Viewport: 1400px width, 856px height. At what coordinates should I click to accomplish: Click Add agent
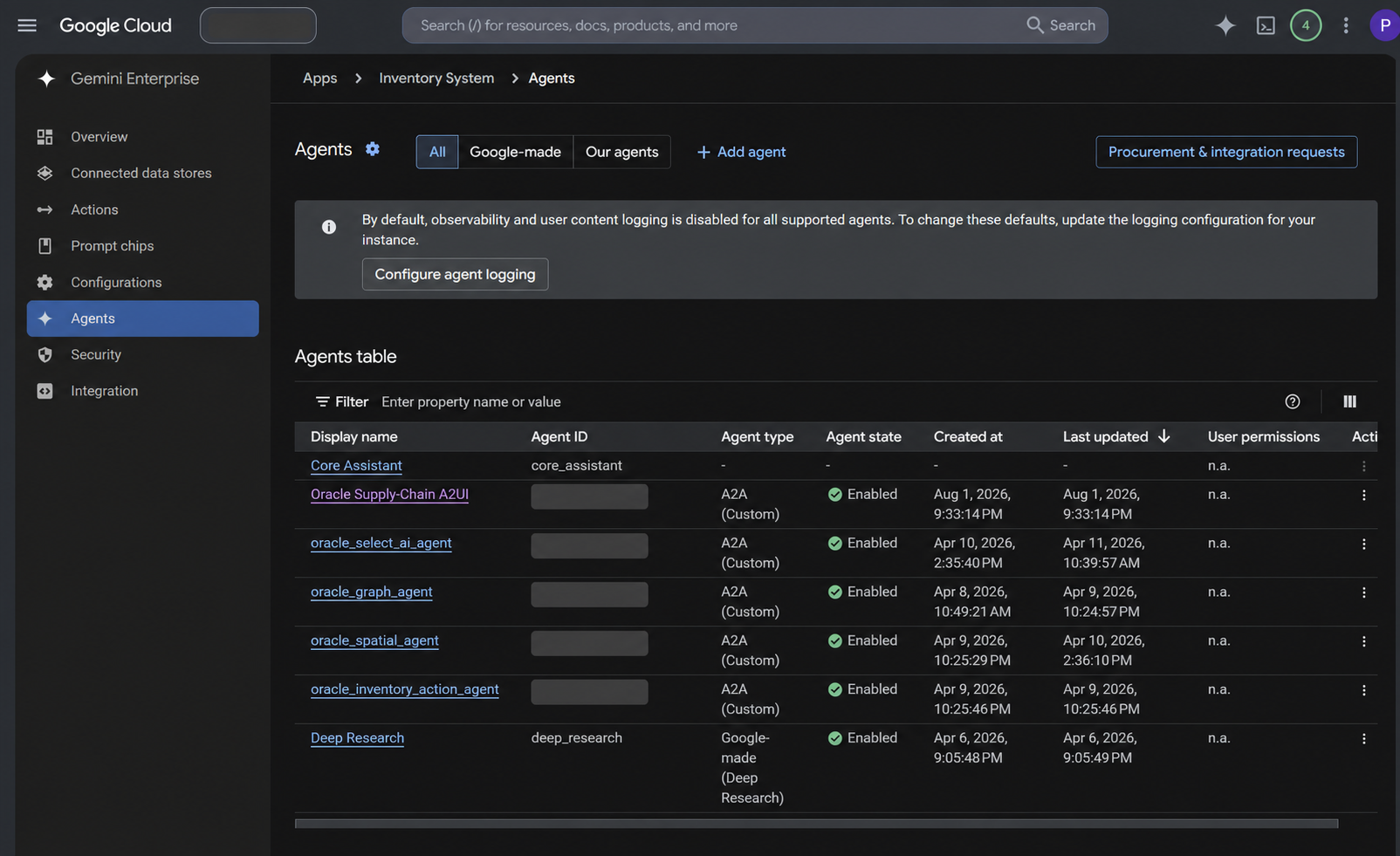[x=741, y=152]
